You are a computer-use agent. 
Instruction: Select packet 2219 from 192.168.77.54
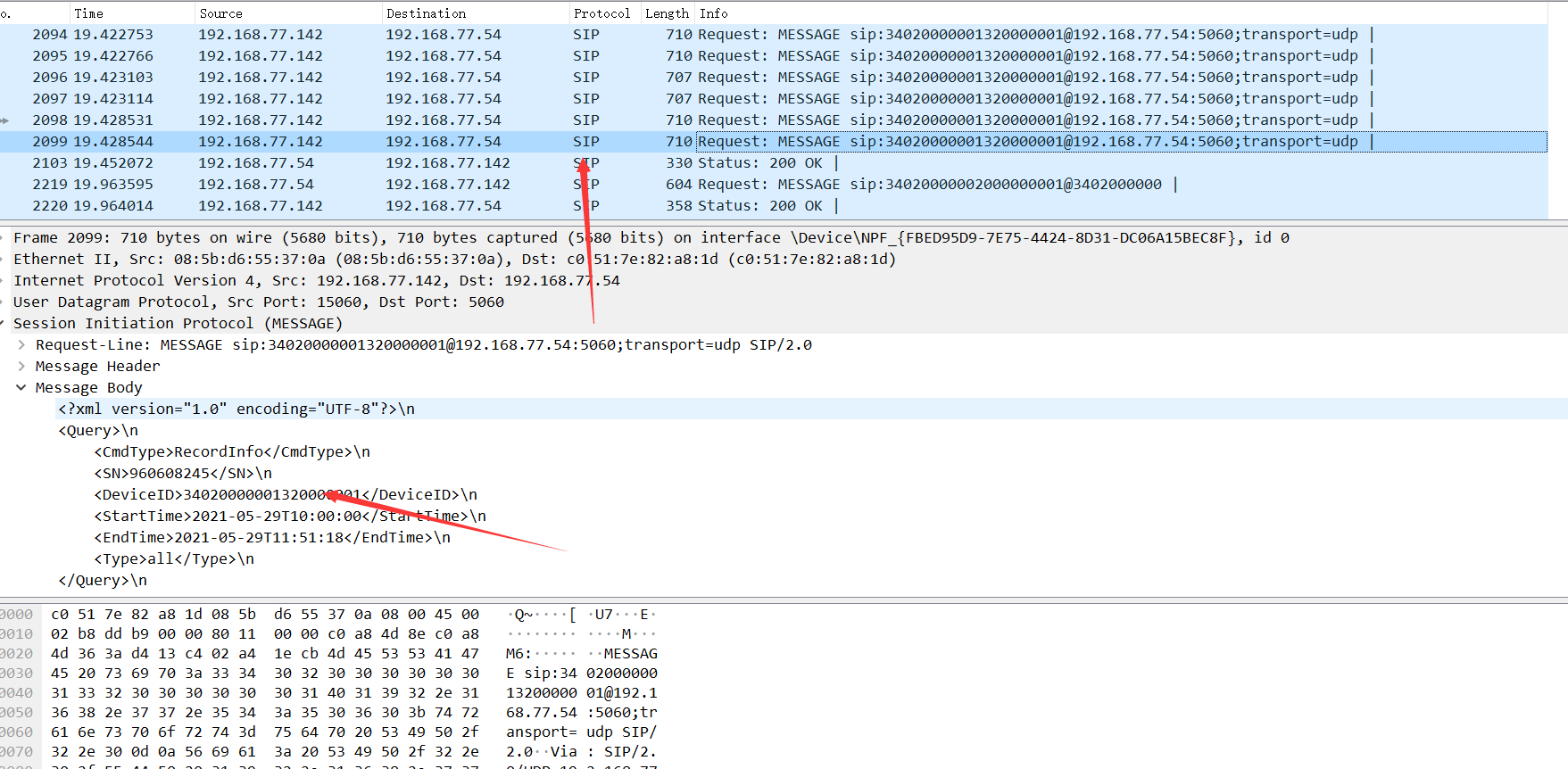pyautogui.click(x=774, y=184)
